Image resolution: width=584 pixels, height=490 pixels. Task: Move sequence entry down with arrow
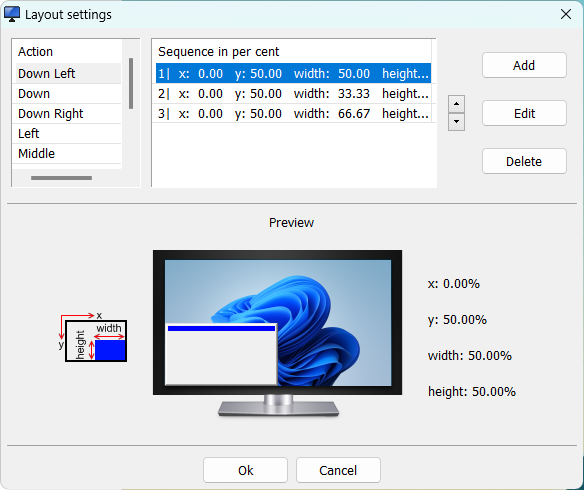(456, 122)
